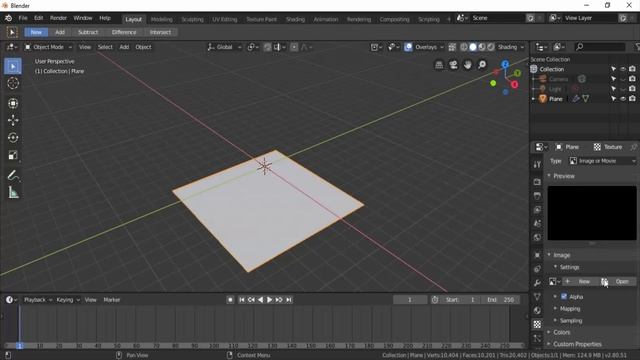
Task: Click the Open image button
Action: 617,281
